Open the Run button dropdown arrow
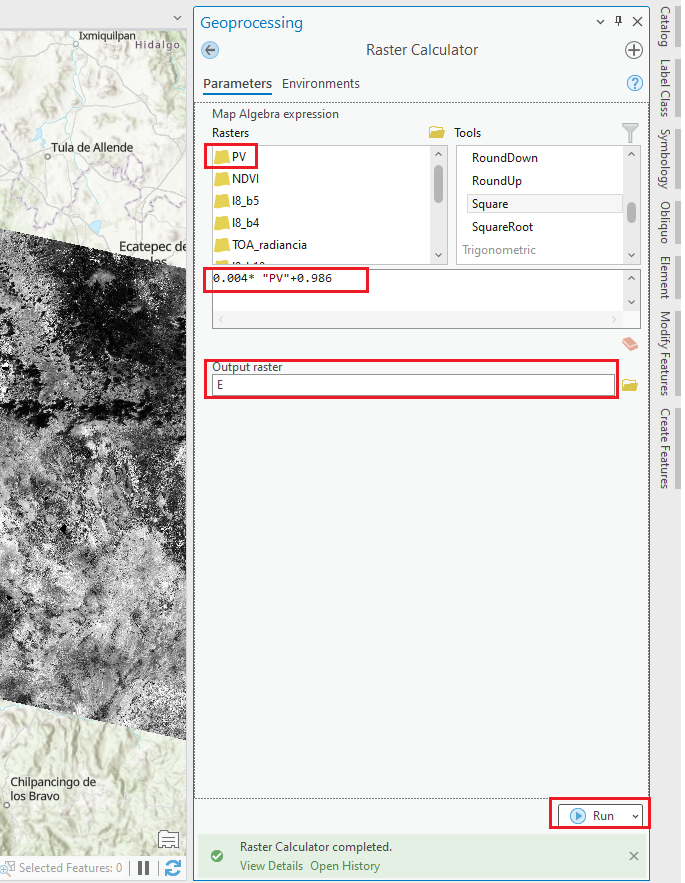The height and width of the screenshot is (883, 685). click(634, 816)
